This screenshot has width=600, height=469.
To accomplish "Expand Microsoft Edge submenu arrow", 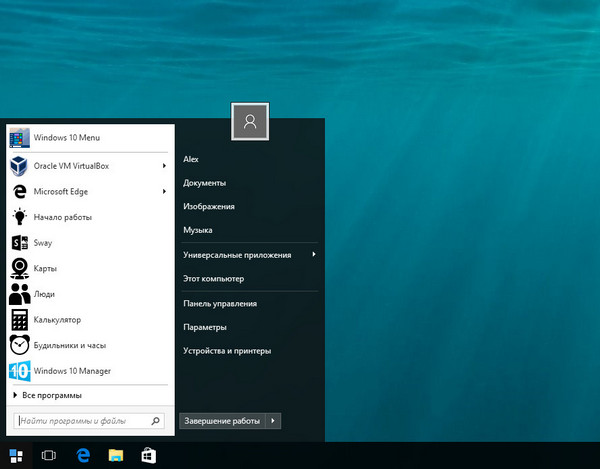I will point(164,190).
